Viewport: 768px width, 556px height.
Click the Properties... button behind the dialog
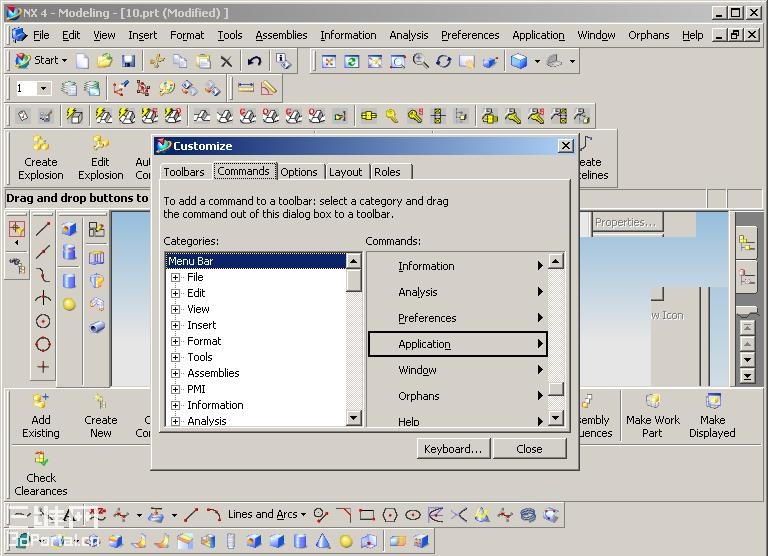(625, 222)
